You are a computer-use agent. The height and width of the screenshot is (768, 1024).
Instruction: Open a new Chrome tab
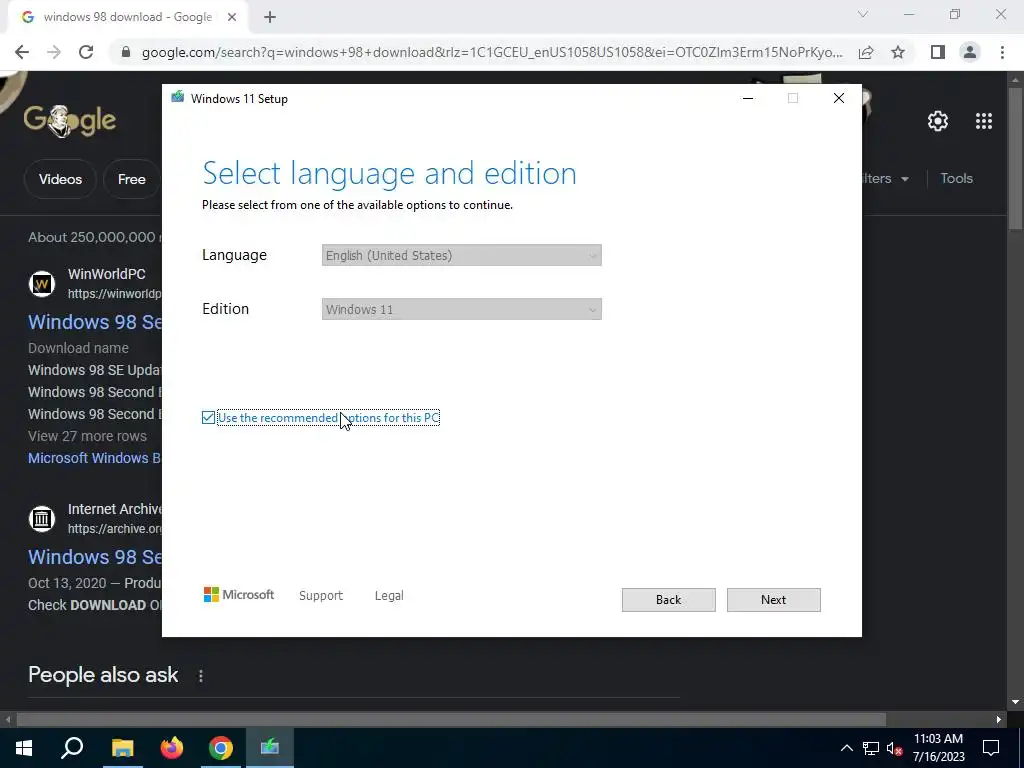click(270, 18)
